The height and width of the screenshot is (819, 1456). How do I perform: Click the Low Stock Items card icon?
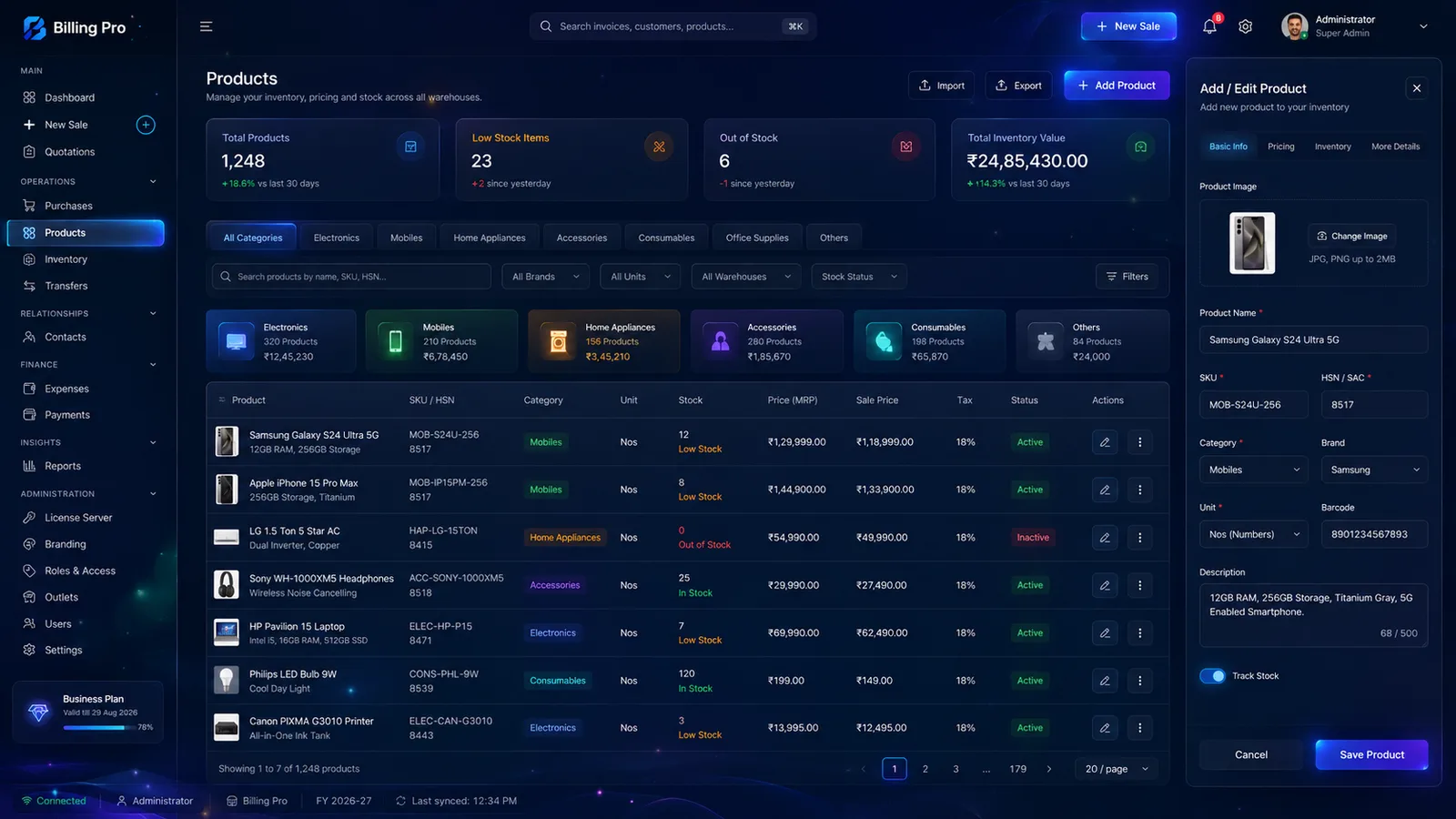(659, 147)
